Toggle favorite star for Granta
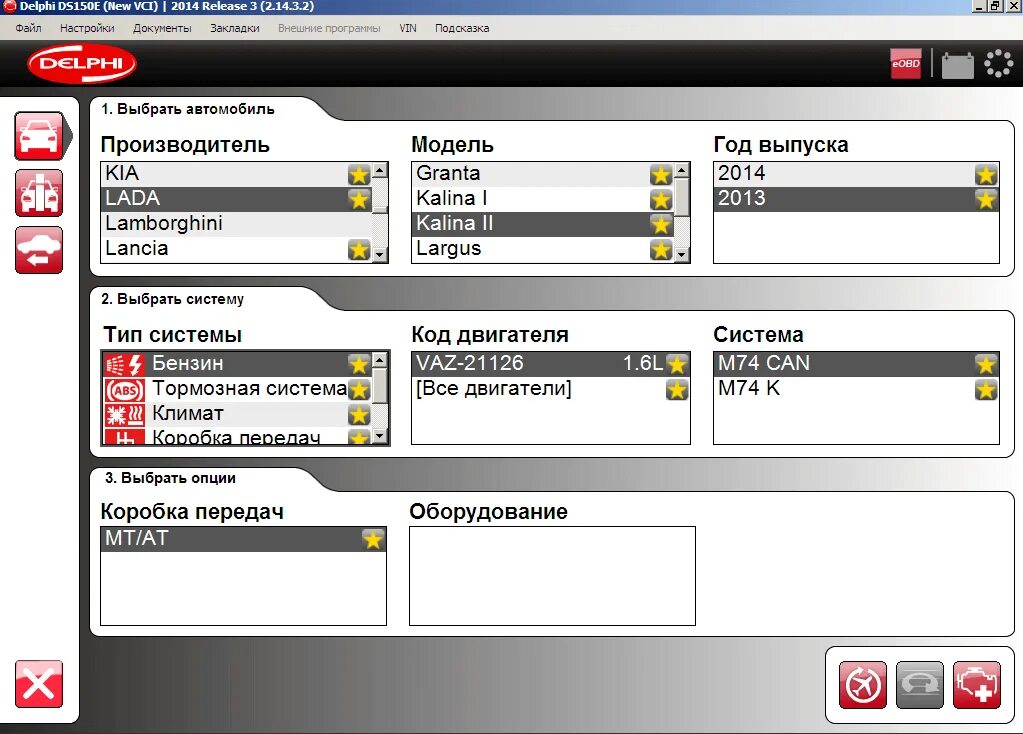Screen dimensions: 1023x734 (661, 174)
